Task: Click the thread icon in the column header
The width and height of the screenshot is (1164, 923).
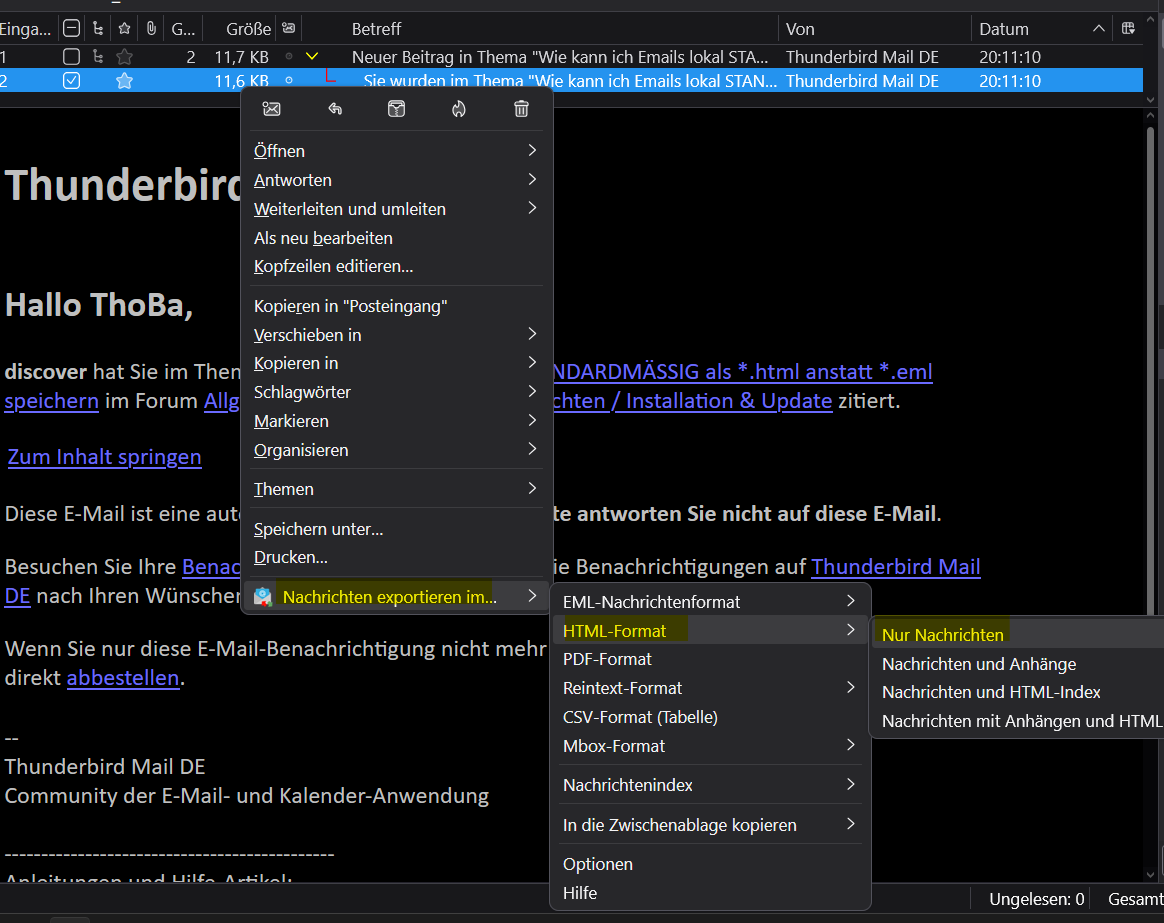Action: coord(98,29)
